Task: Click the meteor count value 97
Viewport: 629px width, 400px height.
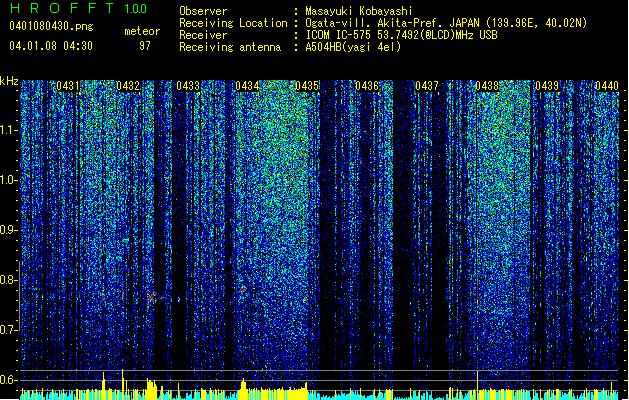Action: (x=145, y=46)
